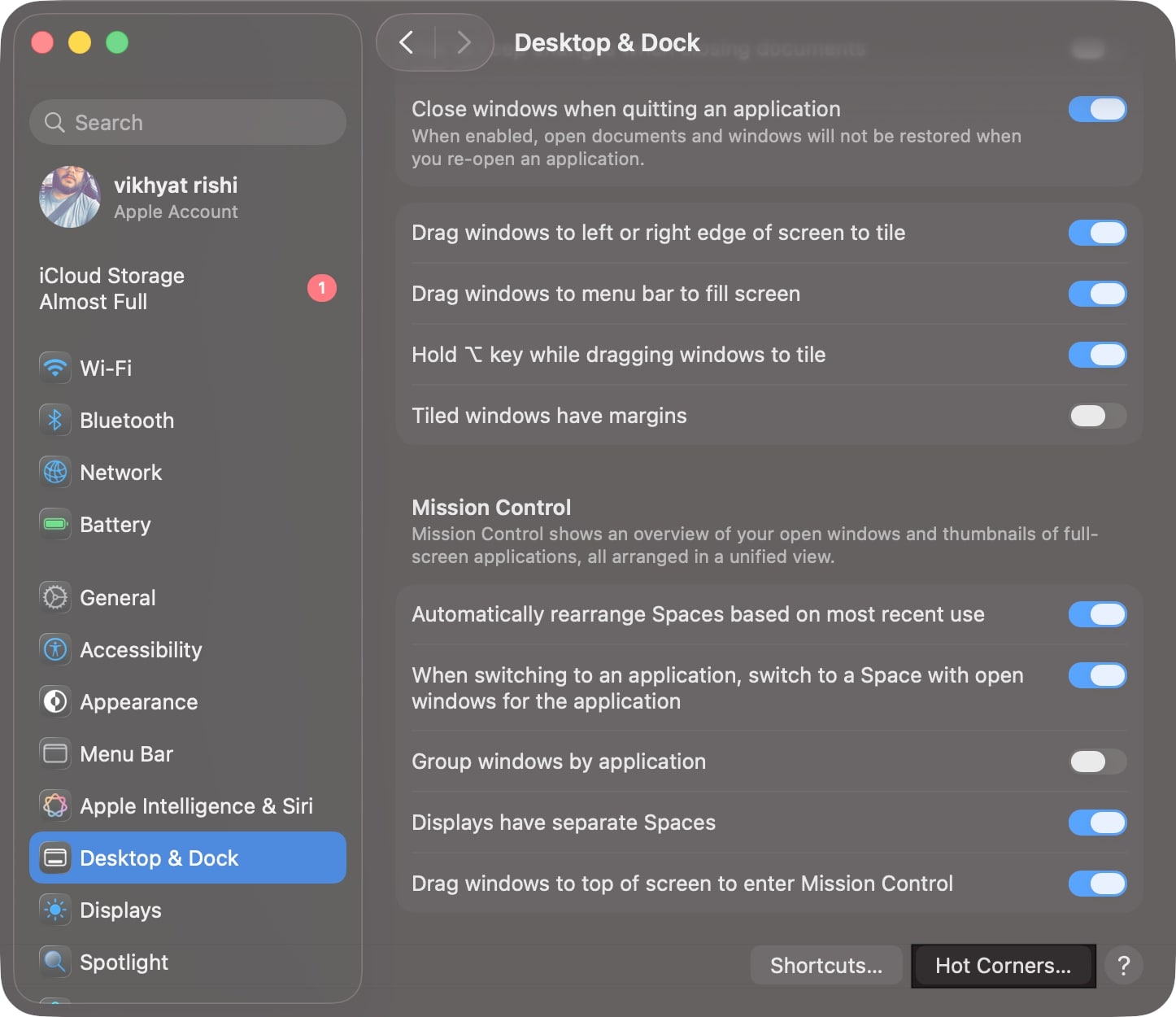Click the forward navigation chevron
Screen dimensions: 1176x1017
point(463,42)
